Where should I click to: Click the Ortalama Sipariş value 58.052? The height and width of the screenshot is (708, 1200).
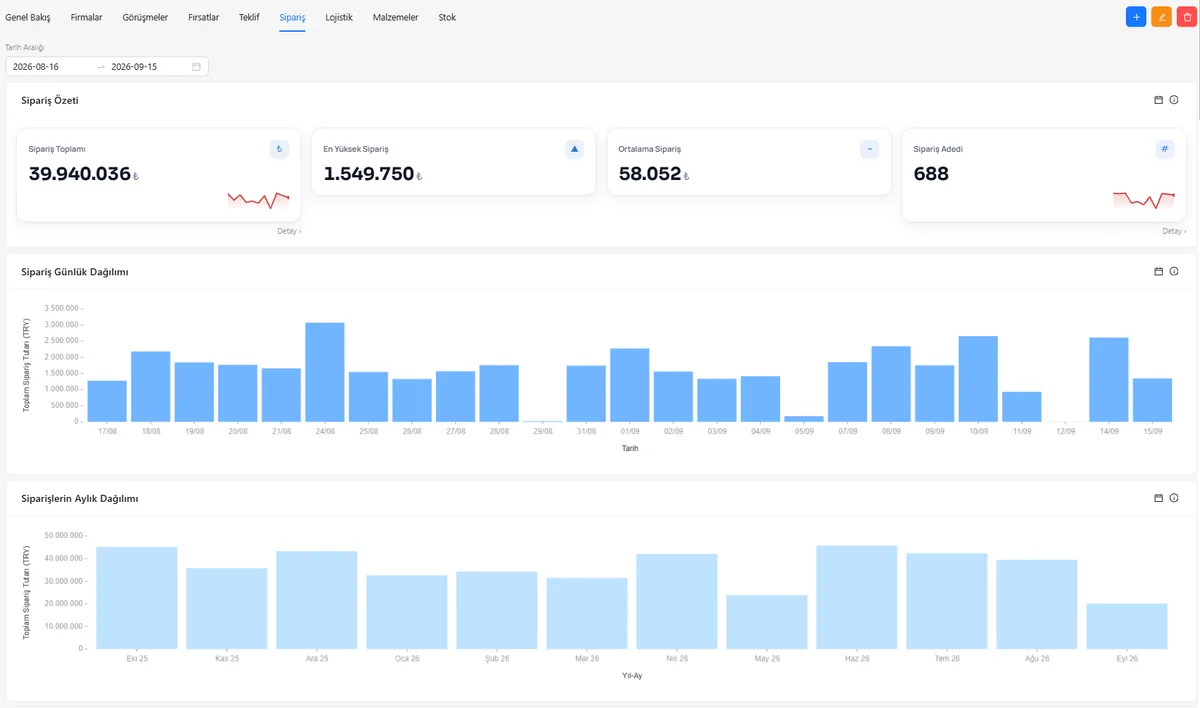(650, 174)
